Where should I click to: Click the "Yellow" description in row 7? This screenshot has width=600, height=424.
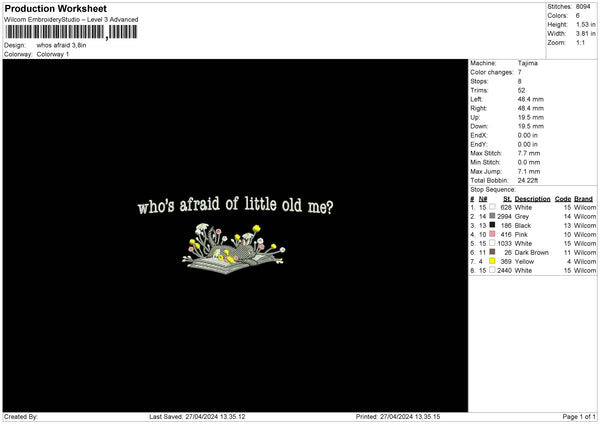(524, 261)
